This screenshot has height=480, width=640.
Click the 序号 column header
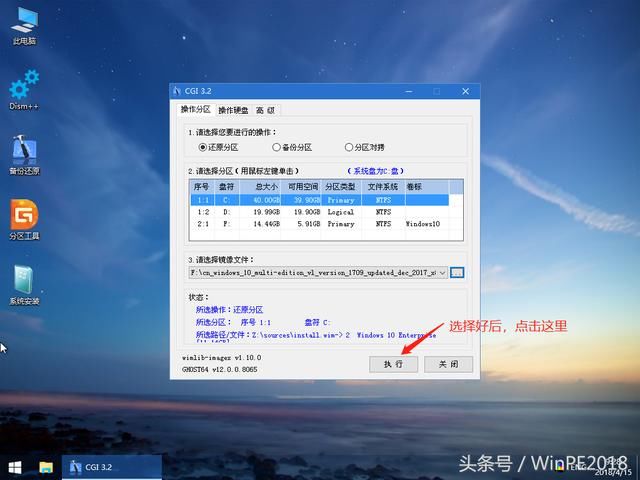pos(202,187)
